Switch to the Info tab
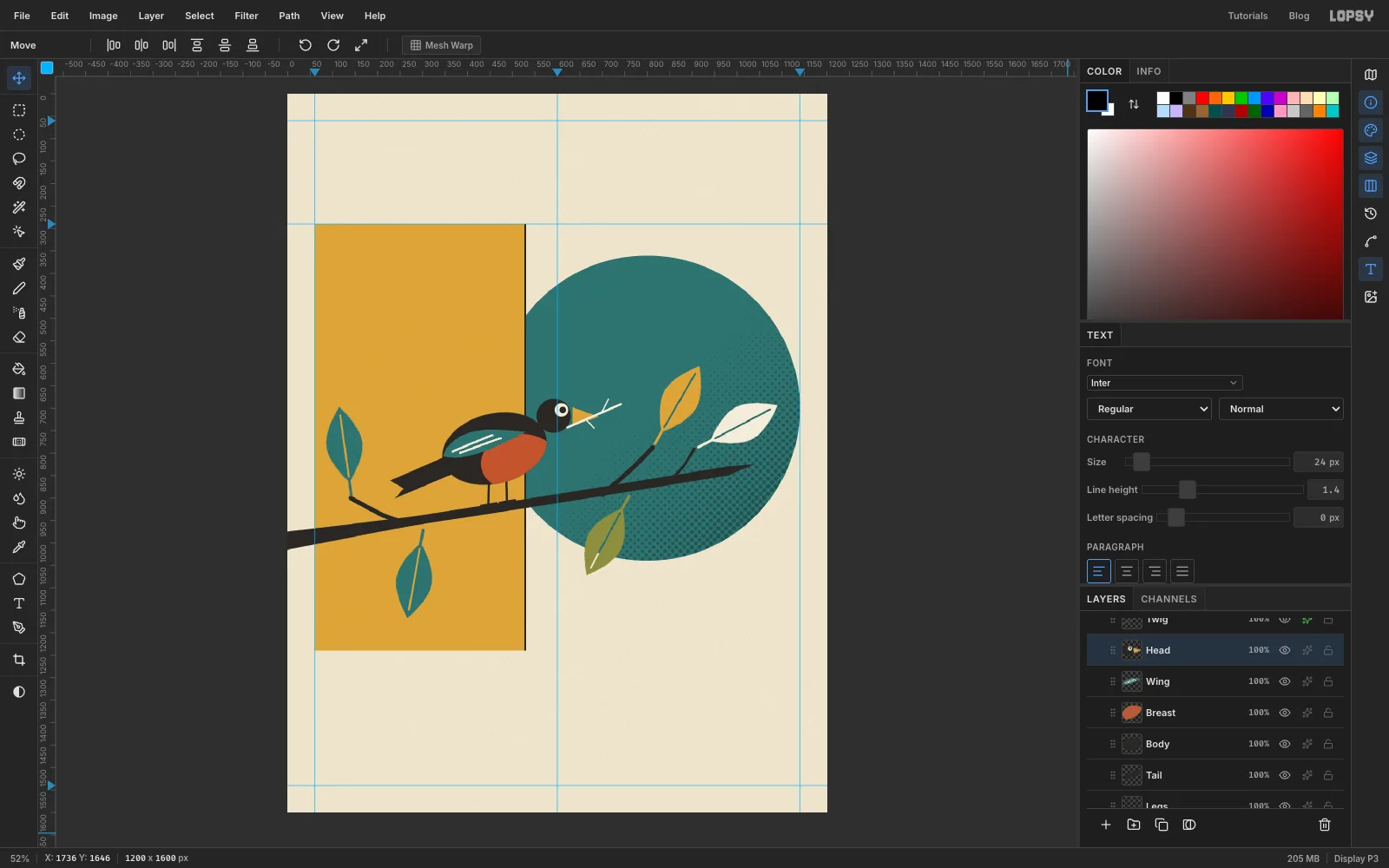The height and width of the screenshot is (868, 1389). tap(1149, 71)
